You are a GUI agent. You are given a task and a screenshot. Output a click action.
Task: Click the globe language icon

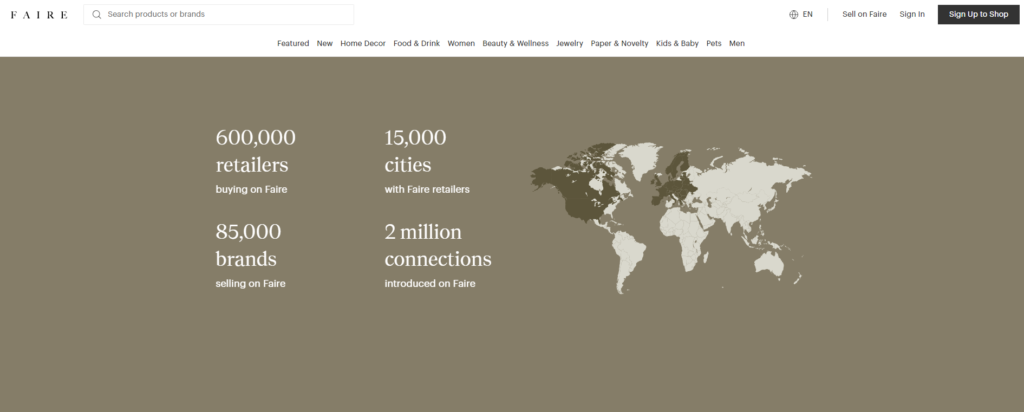pyautogui.click(x=793, y=14)
